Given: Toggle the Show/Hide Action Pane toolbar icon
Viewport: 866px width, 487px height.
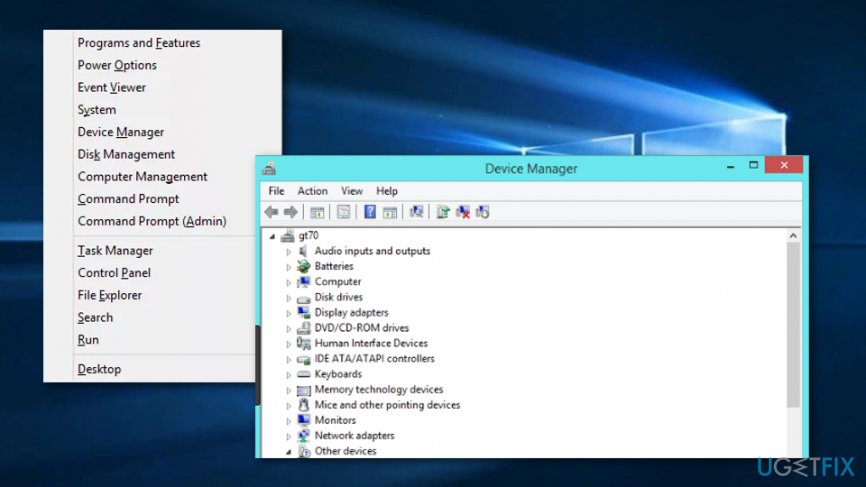Looking at the screenshot, I should pos(390,212).
